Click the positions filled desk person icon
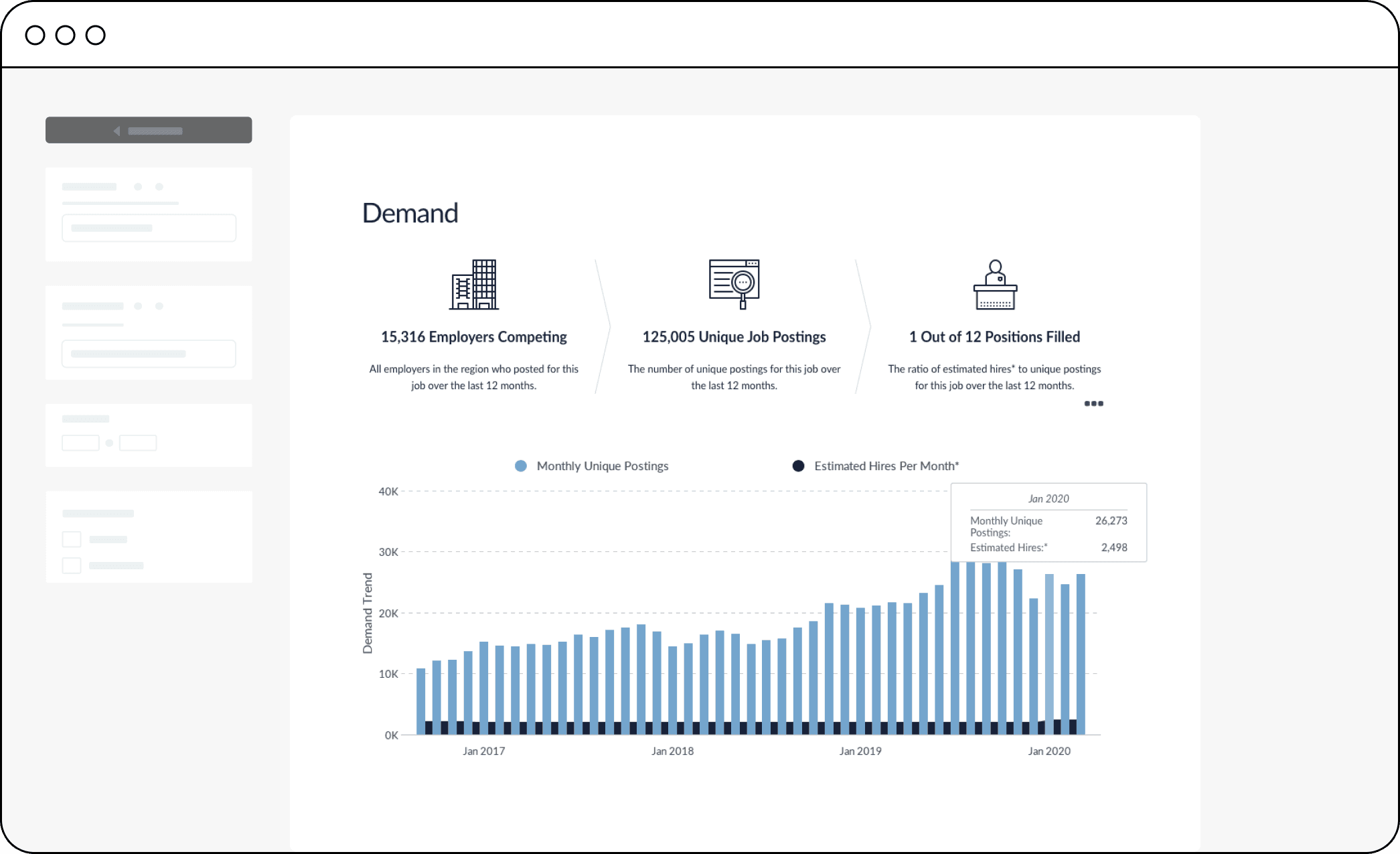Screen dimensions: 1400x854 point(995,285)
